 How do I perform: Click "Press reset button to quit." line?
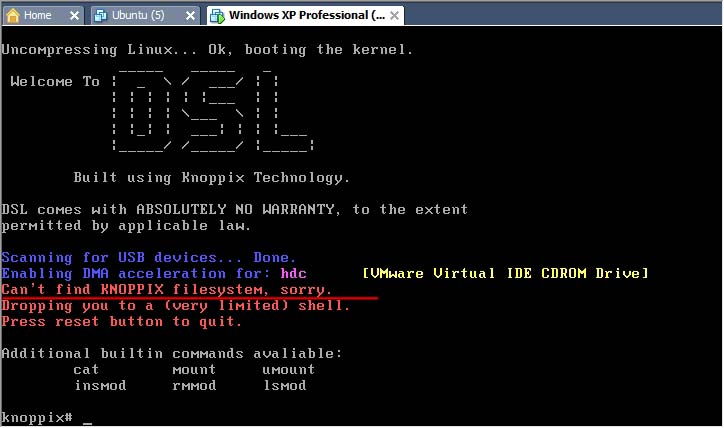[121, 321]
